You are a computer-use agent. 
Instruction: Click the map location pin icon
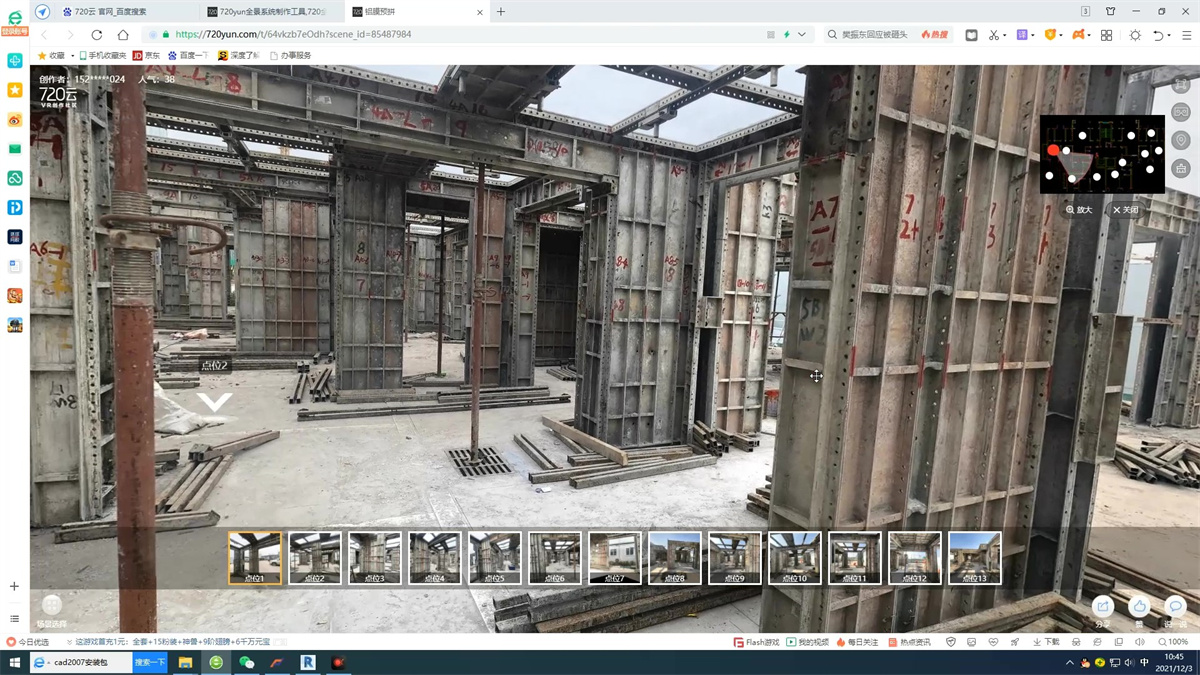(1181, 140)
